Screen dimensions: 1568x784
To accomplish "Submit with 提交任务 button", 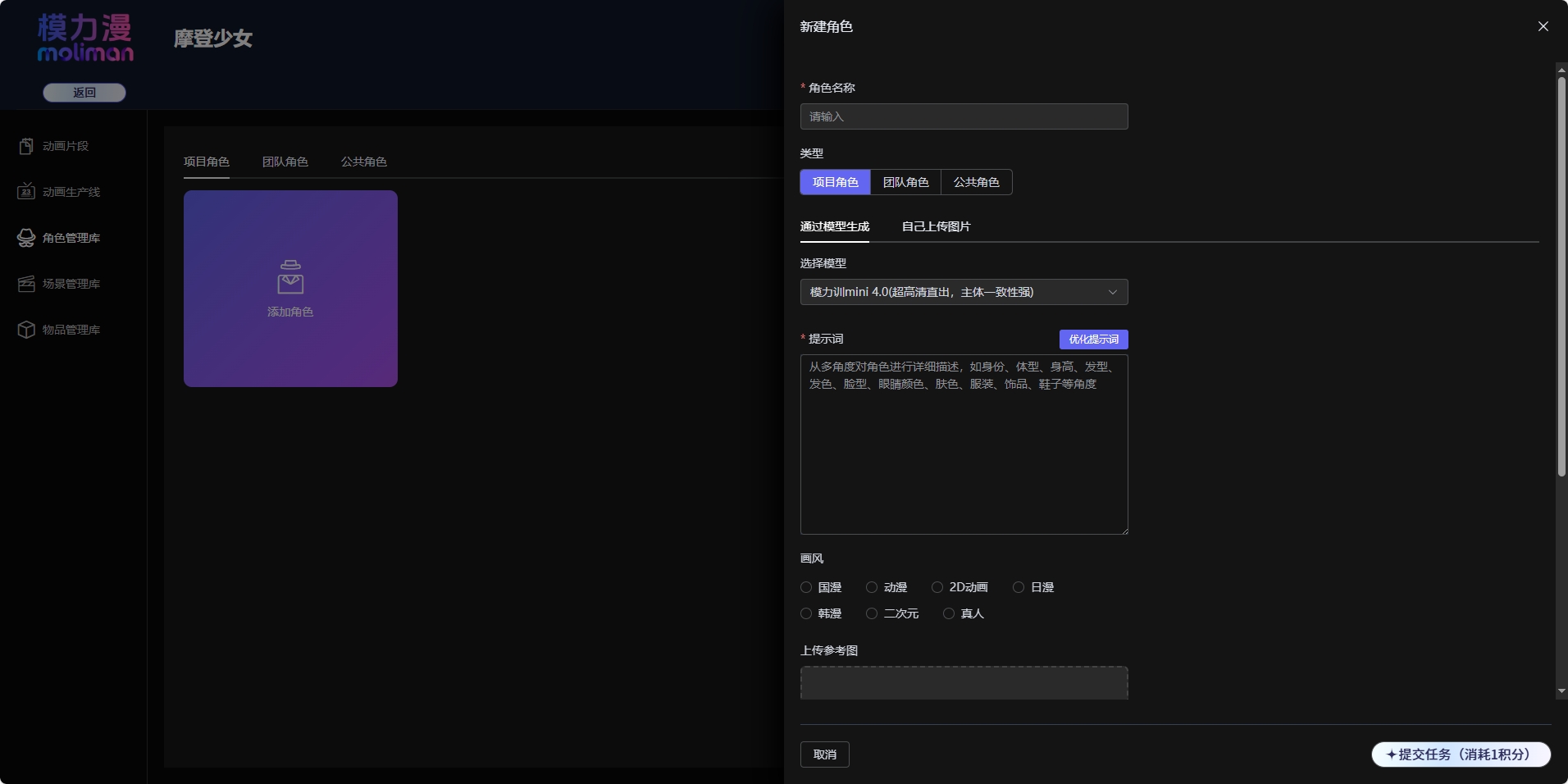I will pos(1461,754).
